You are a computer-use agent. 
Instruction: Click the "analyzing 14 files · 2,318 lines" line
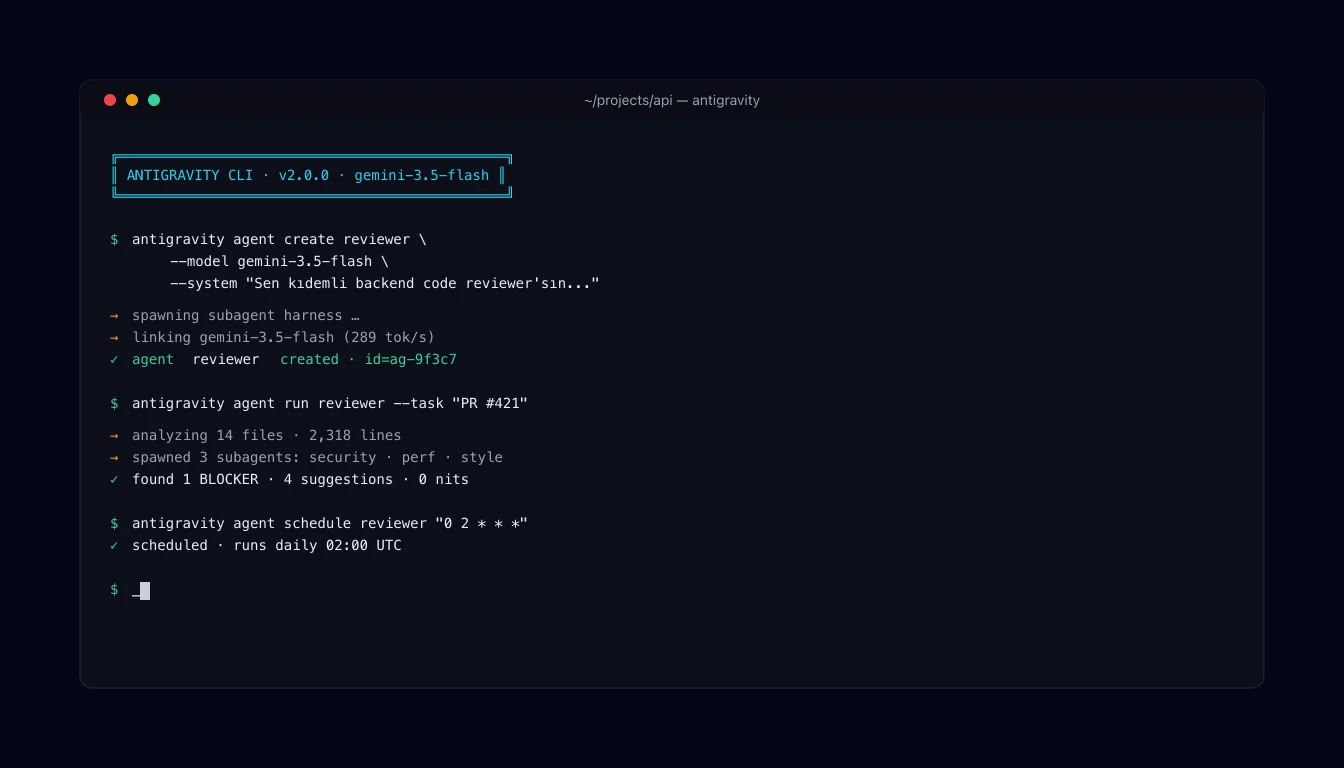(266, 435)
